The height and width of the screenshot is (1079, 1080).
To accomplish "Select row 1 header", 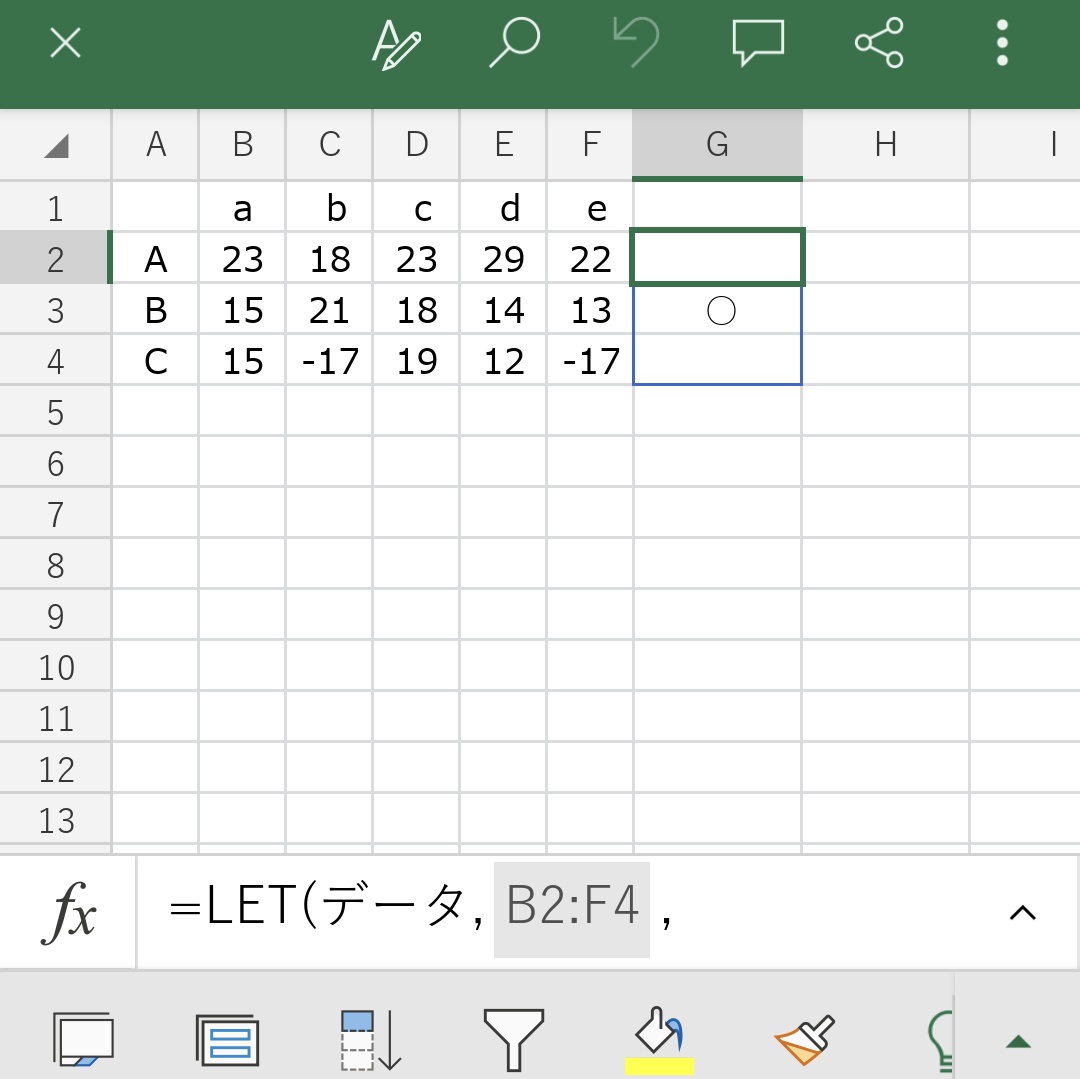I will [x=55, y=208].
